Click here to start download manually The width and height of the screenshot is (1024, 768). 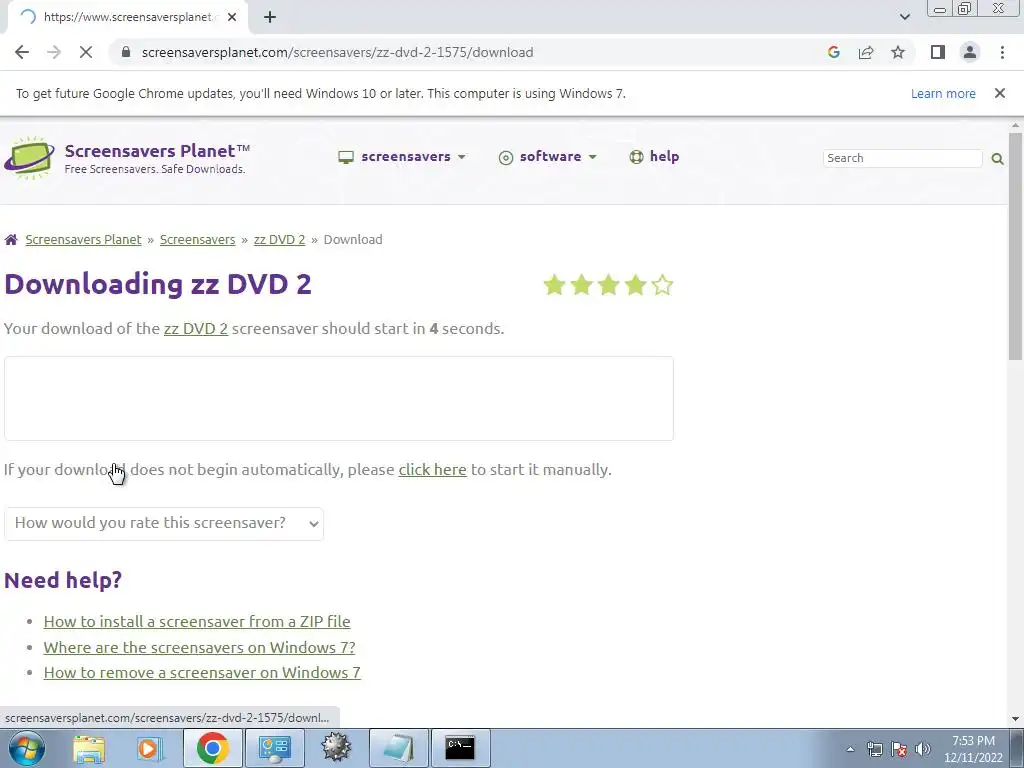[432, 470]
